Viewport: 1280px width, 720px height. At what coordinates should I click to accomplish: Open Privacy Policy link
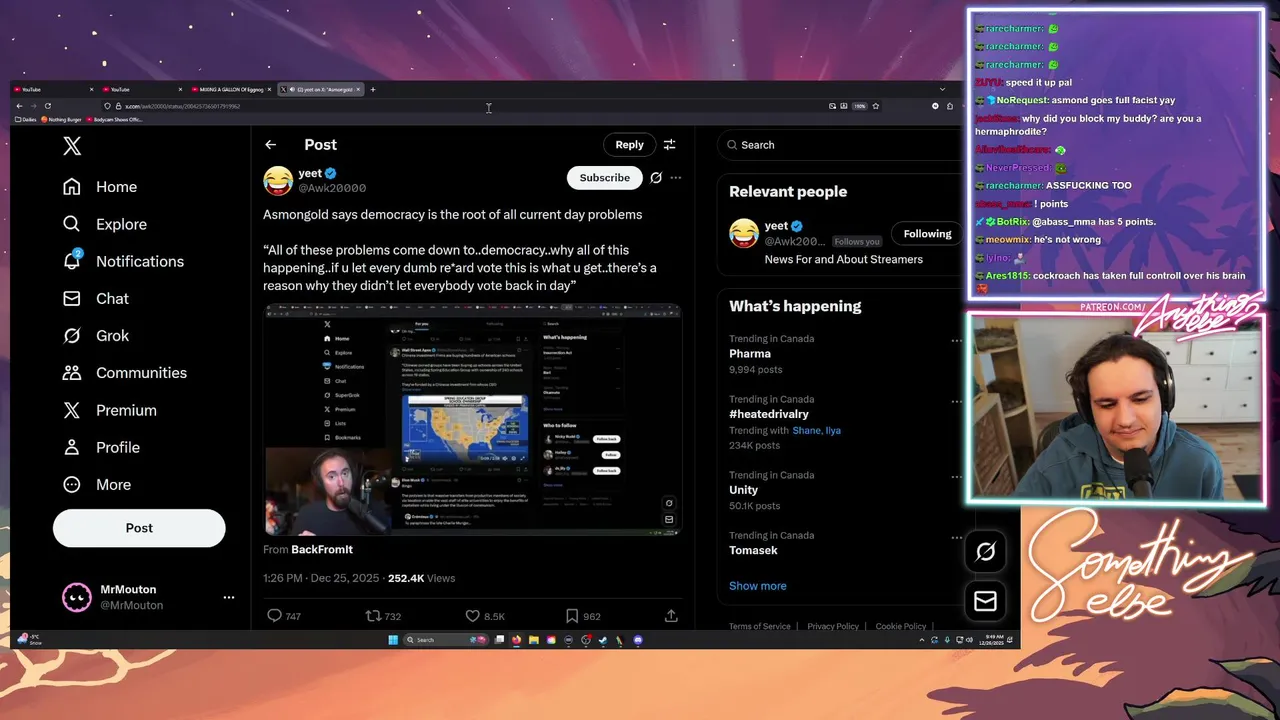tap(833, 626)
